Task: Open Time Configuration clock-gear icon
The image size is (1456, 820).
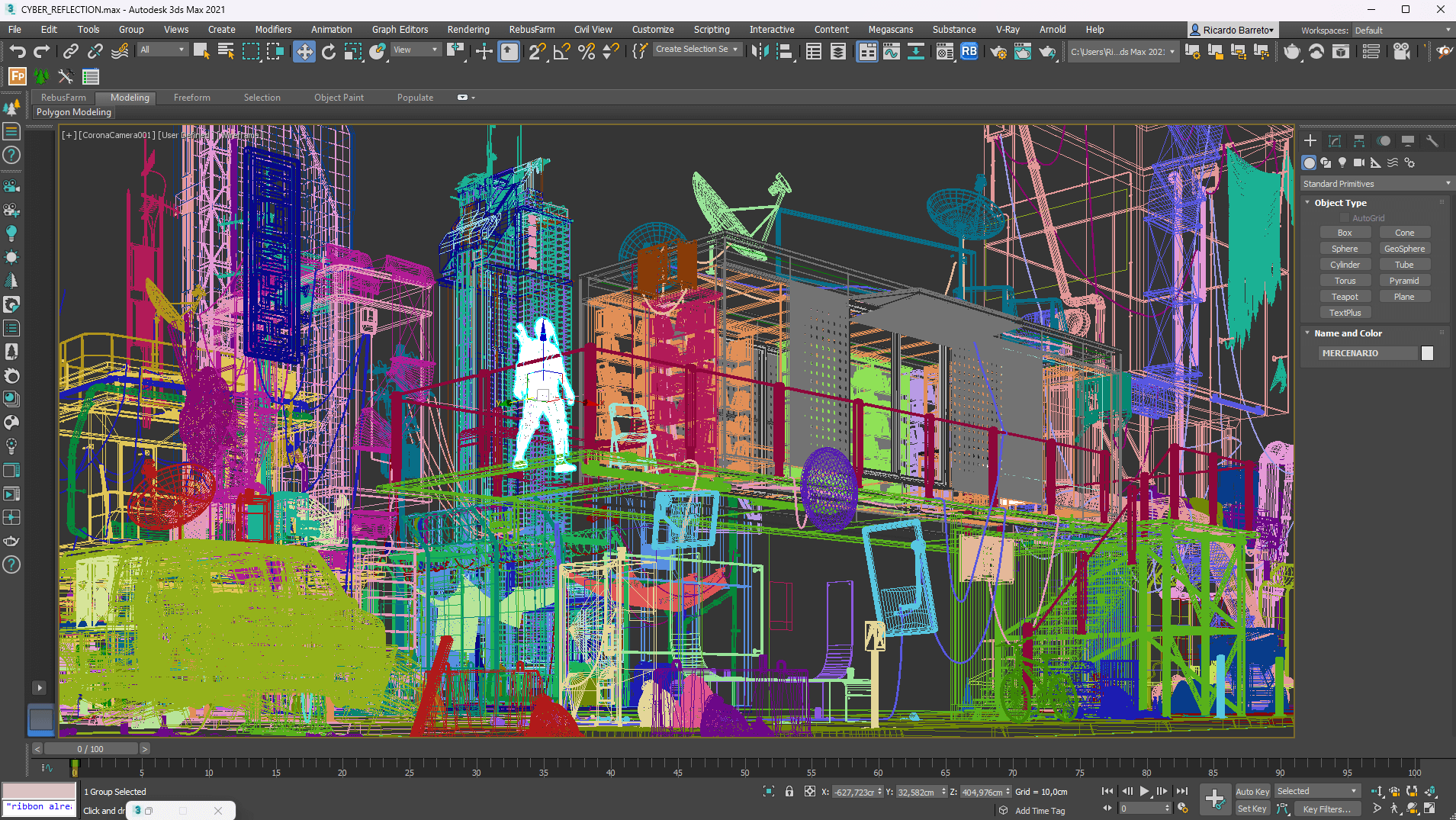Action: (1182, 808)
